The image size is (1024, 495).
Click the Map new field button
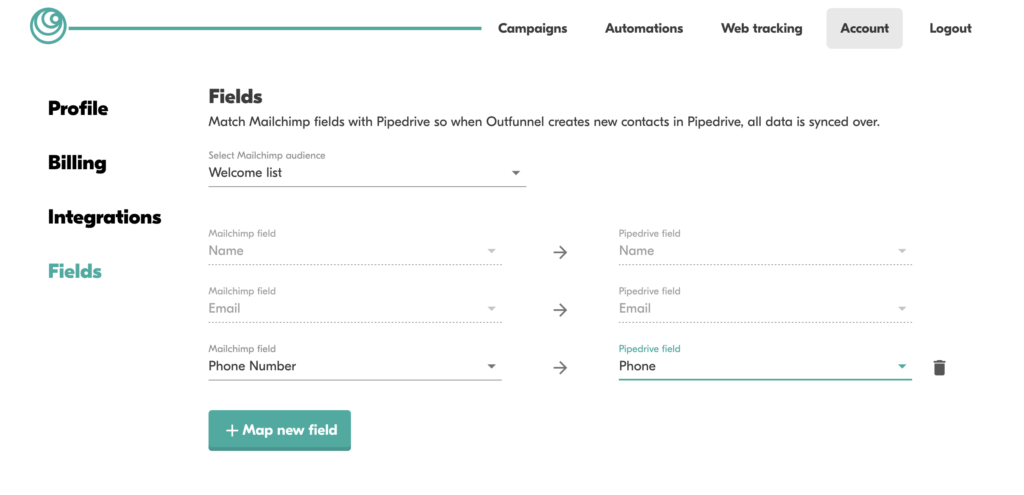[x=280, y=430]
